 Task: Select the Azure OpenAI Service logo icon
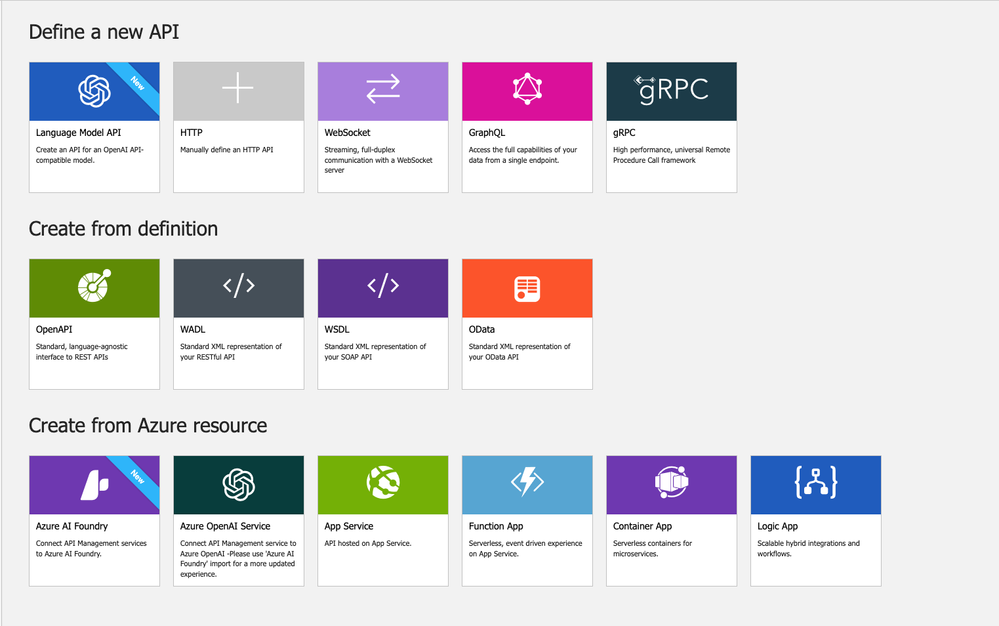pyautogui.click(x=239, y=485)
